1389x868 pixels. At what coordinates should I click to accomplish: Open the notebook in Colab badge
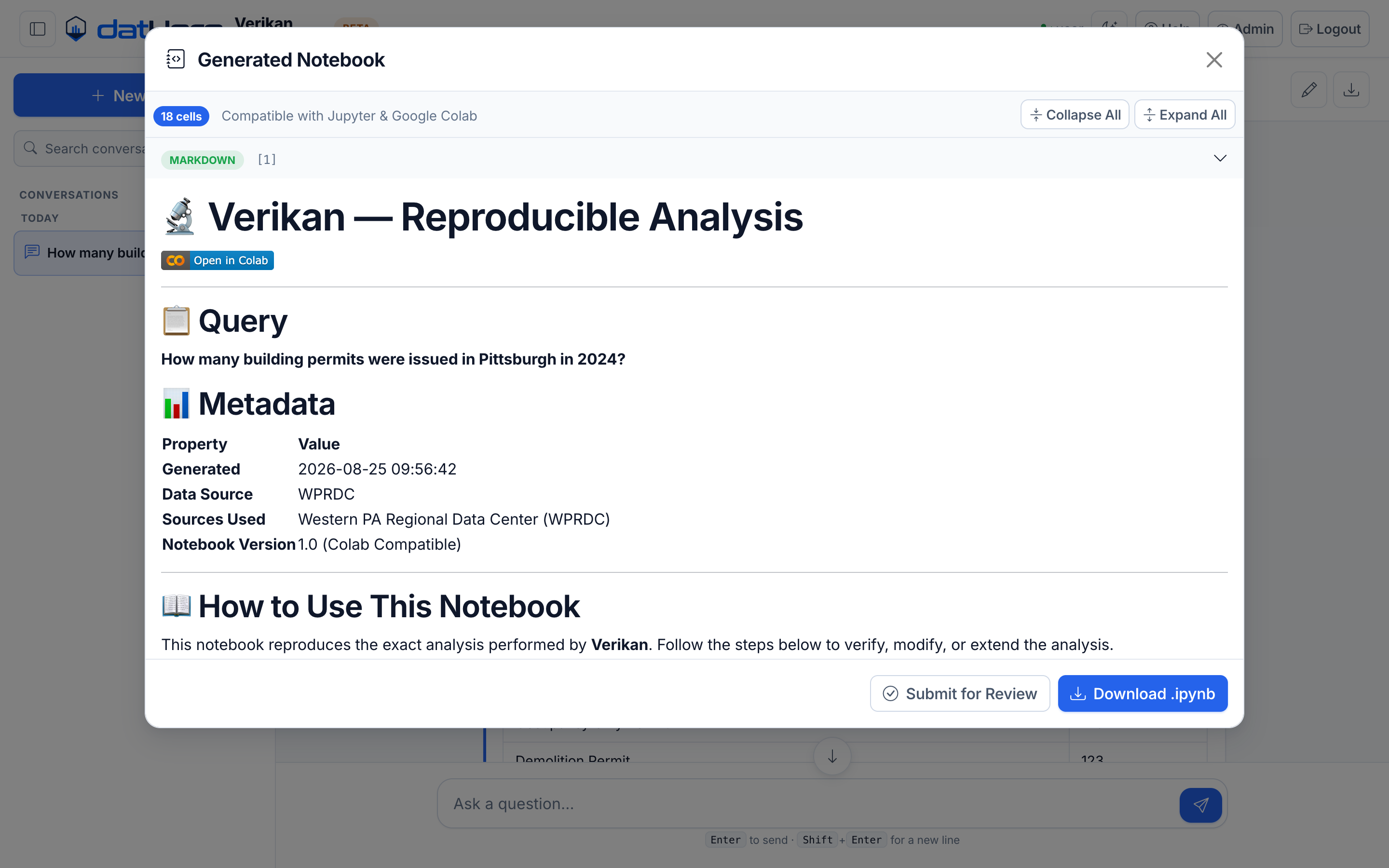pyautogui.click(x=217, y=260)
